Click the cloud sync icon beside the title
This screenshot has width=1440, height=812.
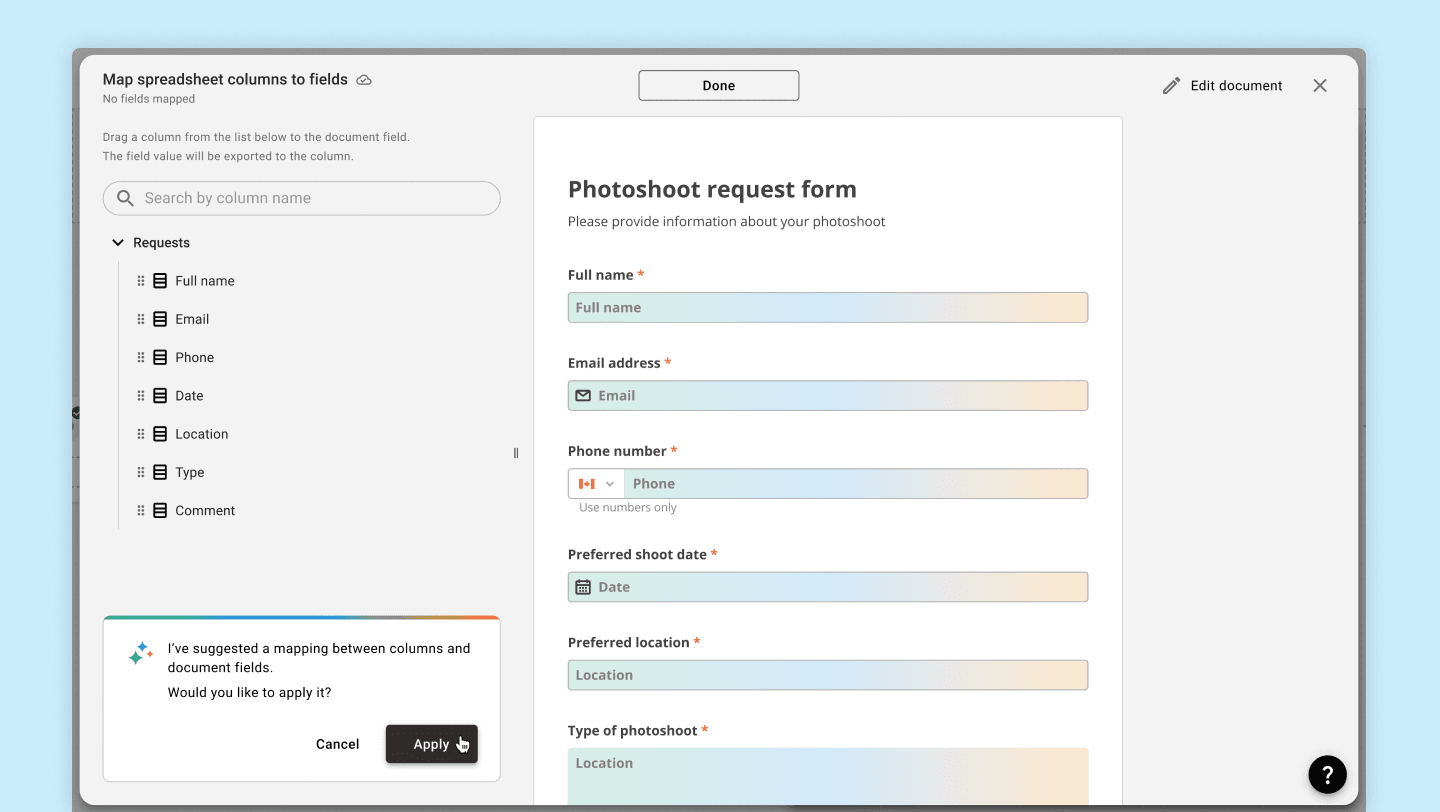click(x=364, y=80)
